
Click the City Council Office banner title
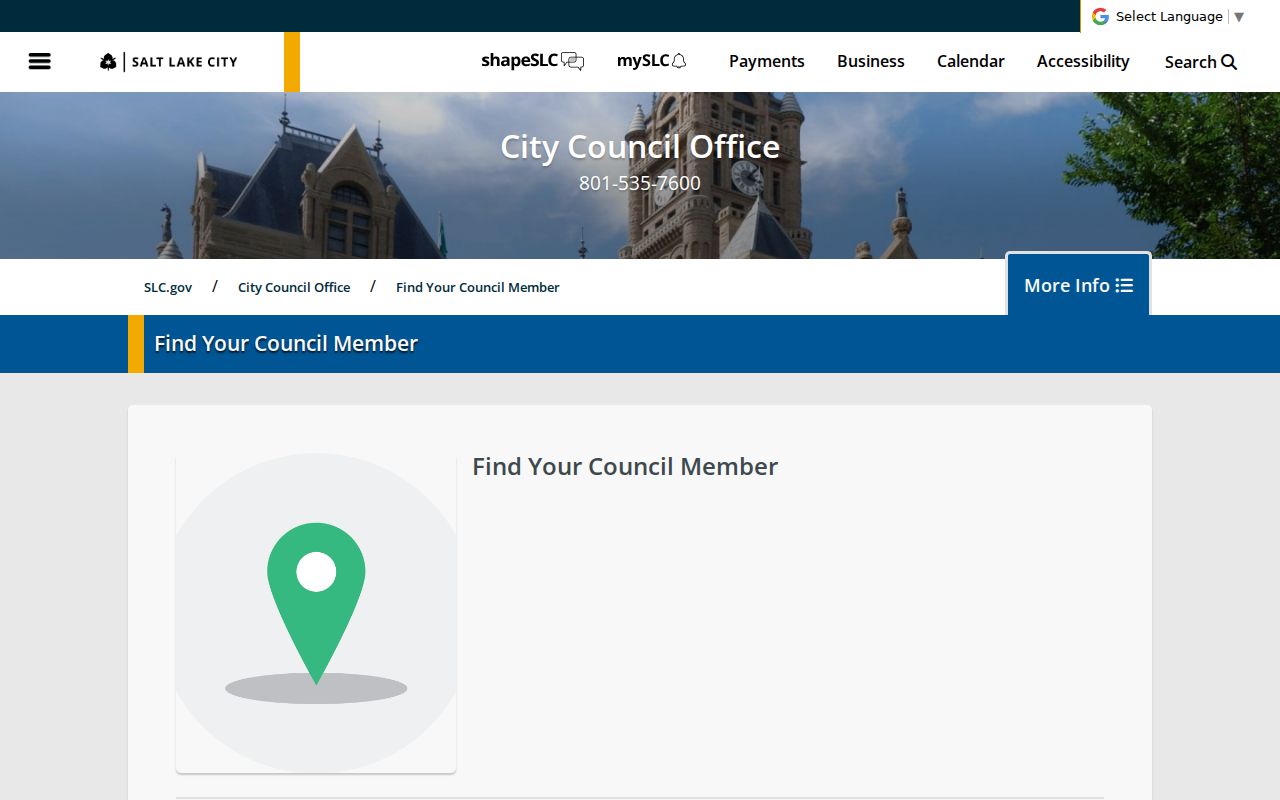point(640,146)
